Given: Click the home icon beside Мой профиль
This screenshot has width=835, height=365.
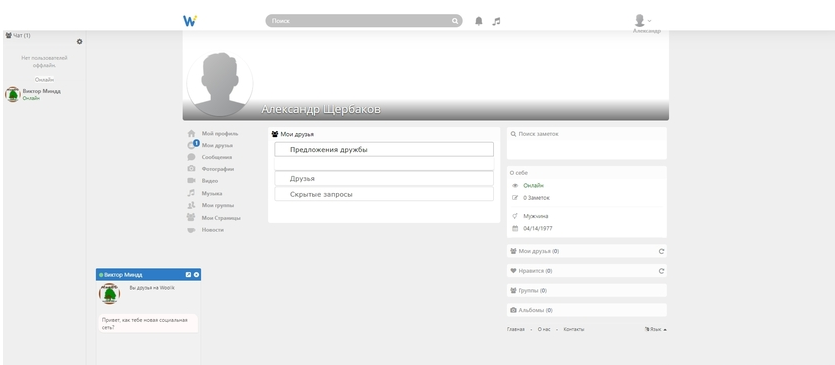Looking at the screenshot, I should tap(191, 134).
